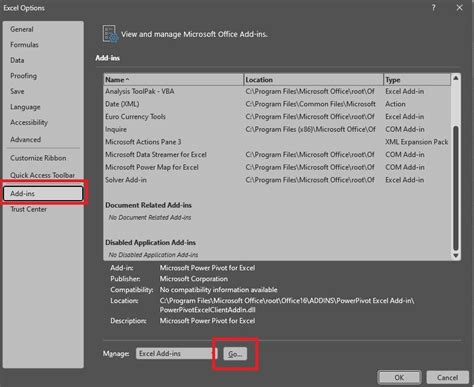Select Microsoft Data Streamer for Excel
Screen dimensions: 474x387
pos(277,155)
